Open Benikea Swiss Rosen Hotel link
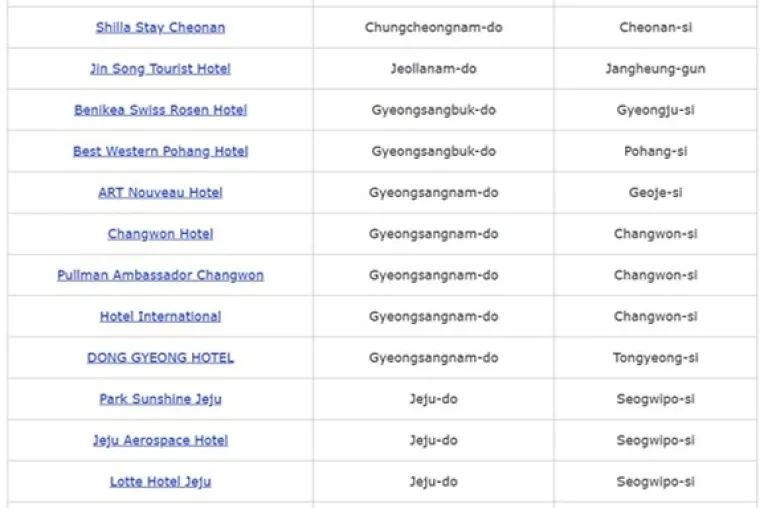 pos(160,110)
